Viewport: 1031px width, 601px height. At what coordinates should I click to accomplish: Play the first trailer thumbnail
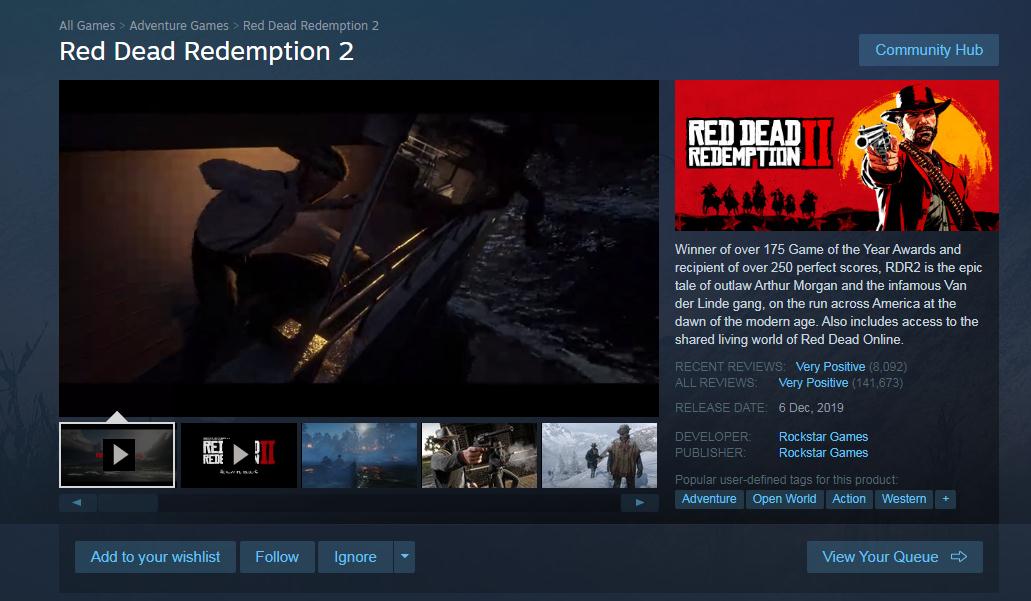tap(117, 455)
